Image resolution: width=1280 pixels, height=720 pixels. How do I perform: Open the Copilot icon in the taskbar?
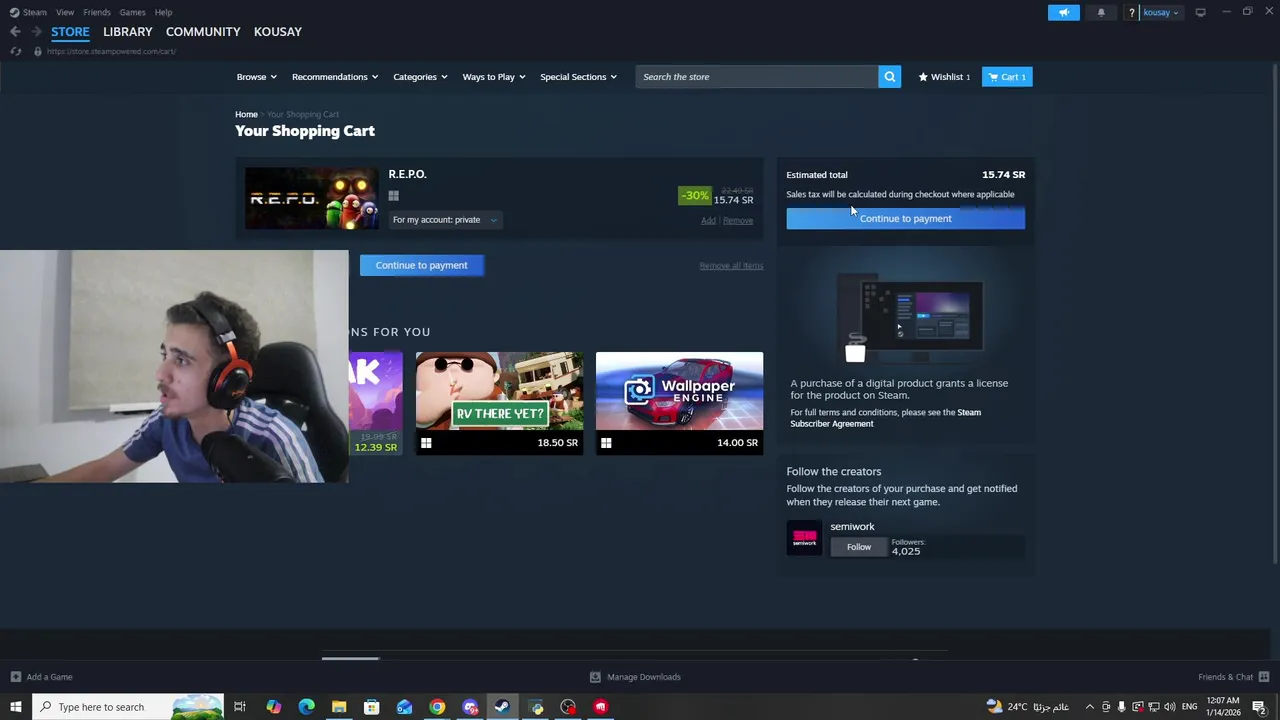coord(274,707)
